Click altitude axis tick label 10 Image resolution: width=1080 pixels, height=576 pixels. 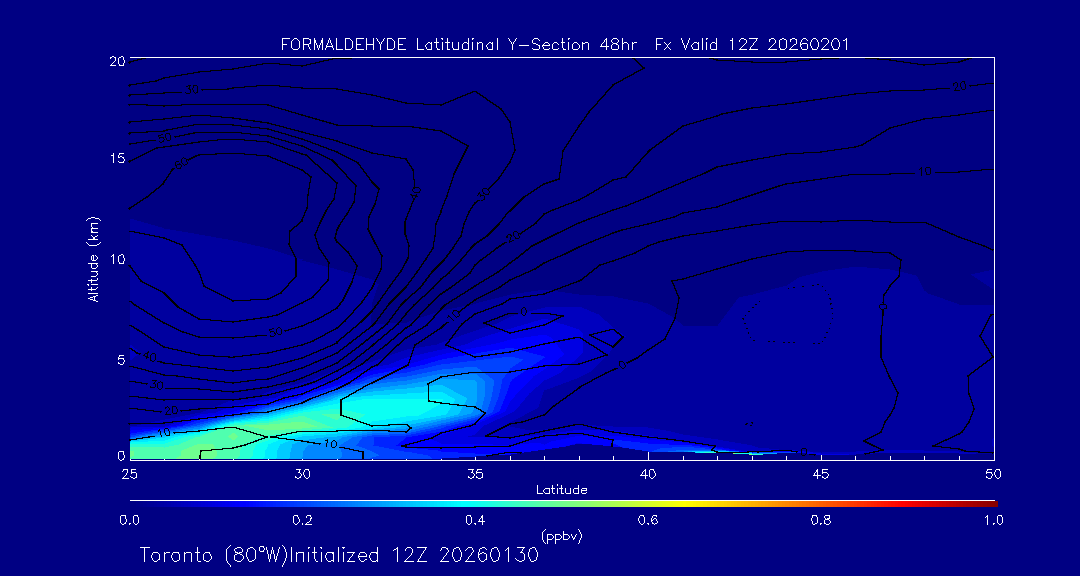point(117,260)
